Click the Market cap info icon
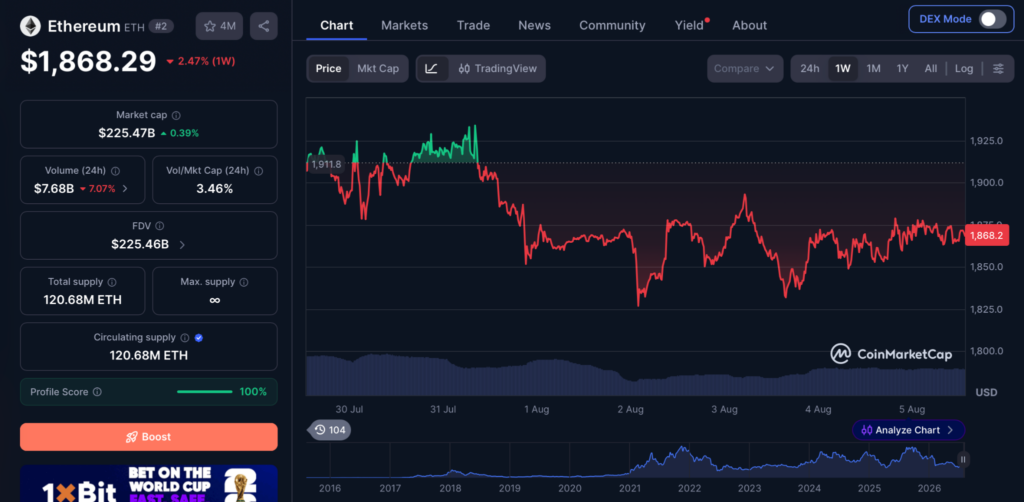Viewport: 1024px width, 502px height. pyautogui.click(x=176, y=115)
